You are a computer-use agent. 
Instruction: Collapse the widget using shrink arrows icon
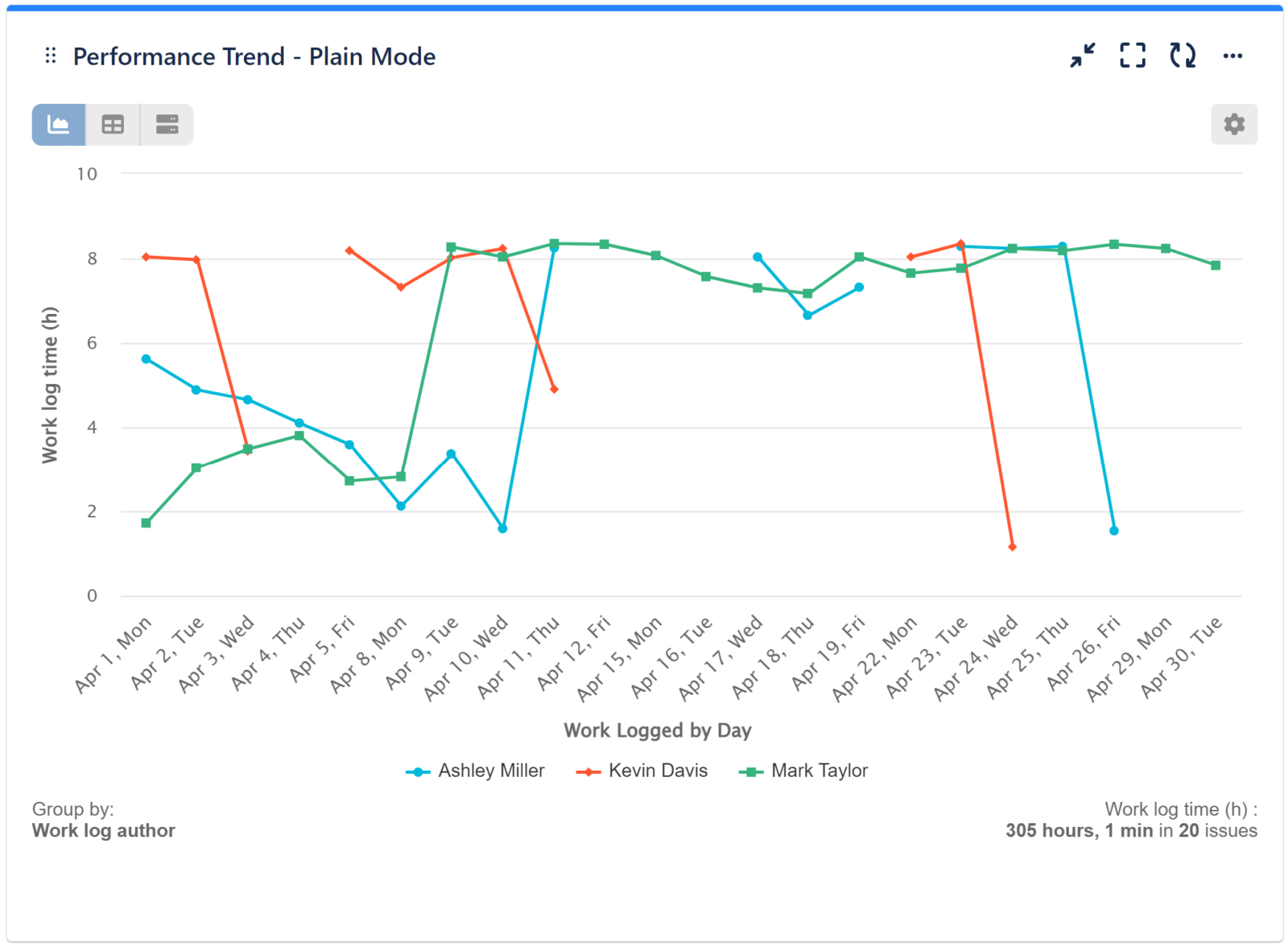pyautogui.click(x=1083, y=55)
